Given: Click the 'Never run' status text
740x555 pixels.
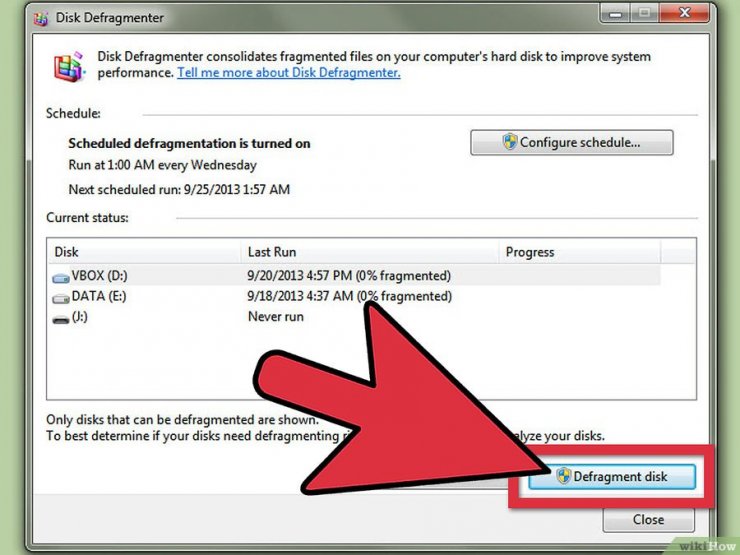Looking at the screenshot, I should (276, 317).
